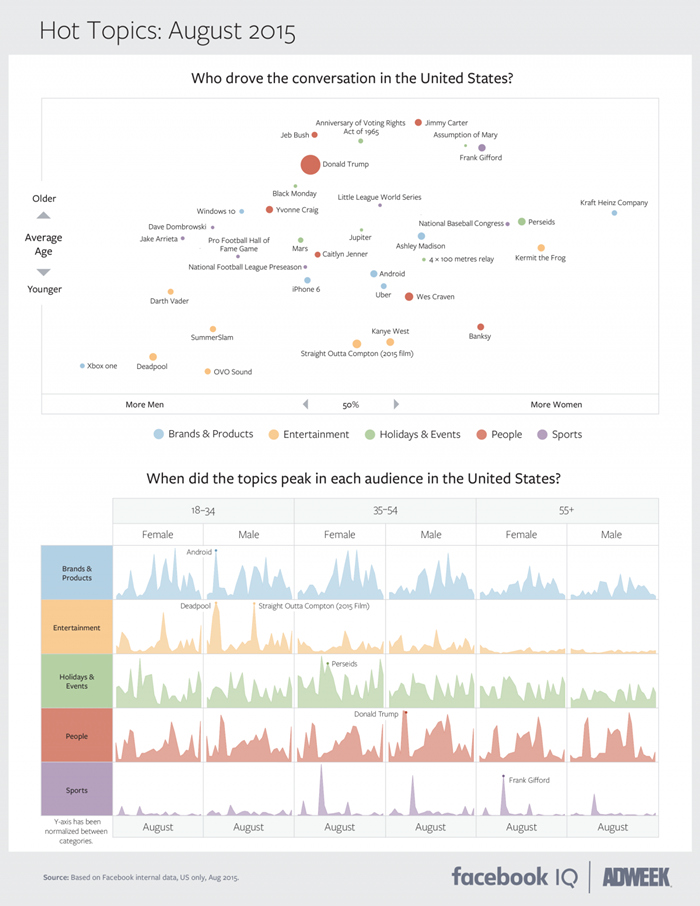Select the Perseids green dot

click(521, 222)
